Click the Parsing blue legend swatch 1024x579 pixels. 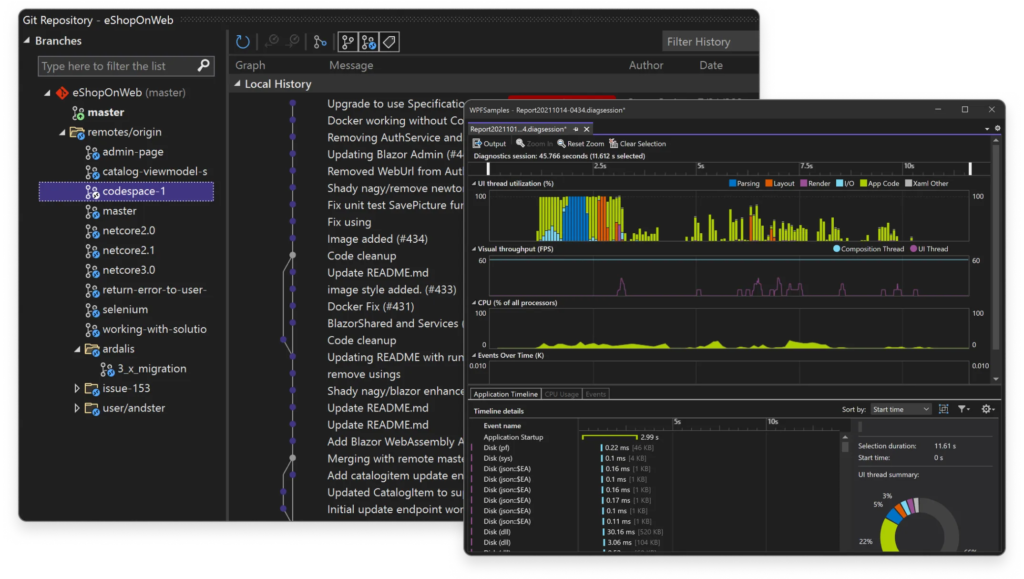732,184
